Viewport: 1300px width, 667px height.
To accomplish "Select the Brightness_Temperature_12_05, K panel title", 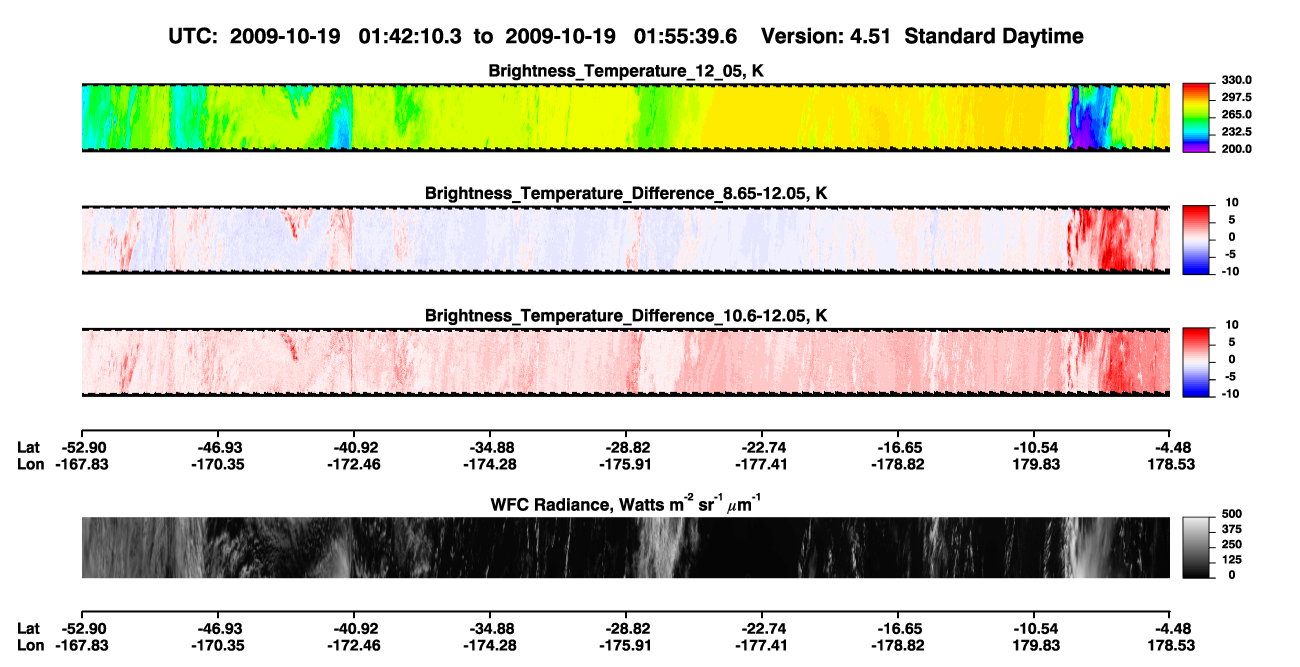I will [x=626, y=71].
